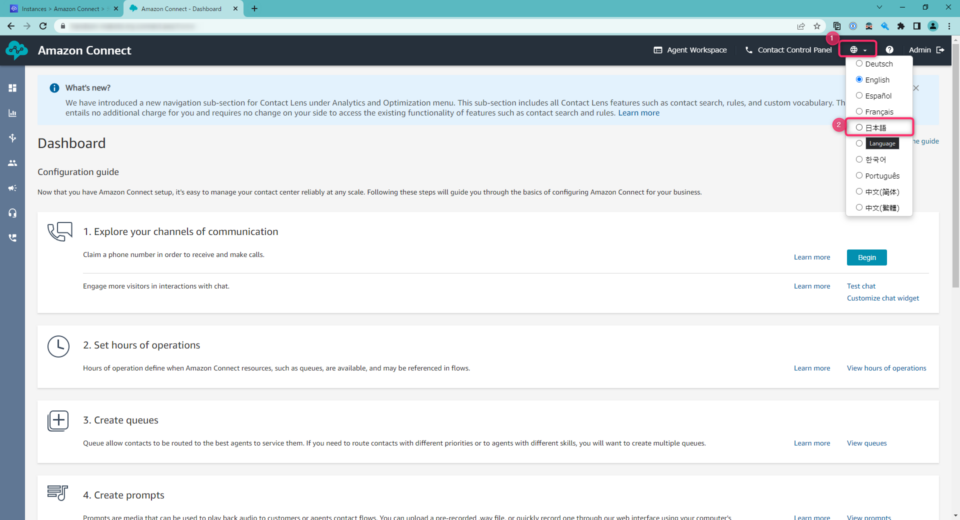Collapse the globe language dropdown

[857, 50]
